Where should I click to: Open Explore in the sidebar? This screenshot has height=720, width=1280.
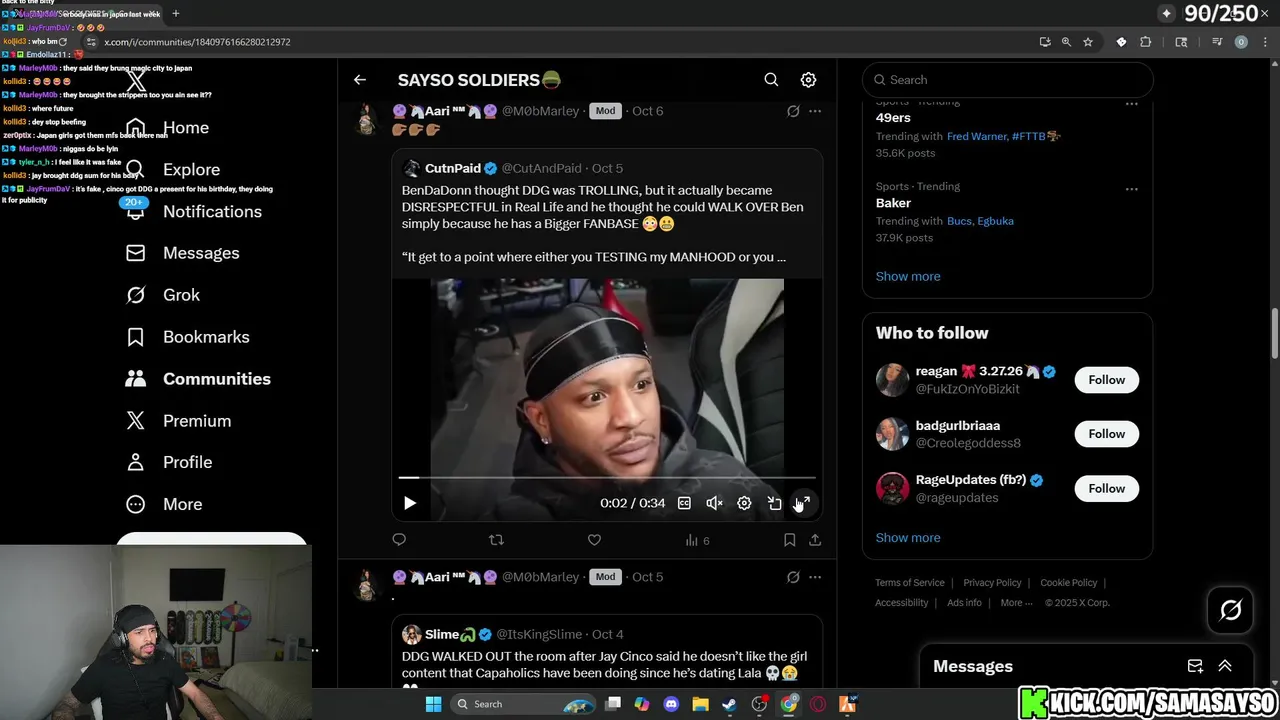(x=172, y=170)
